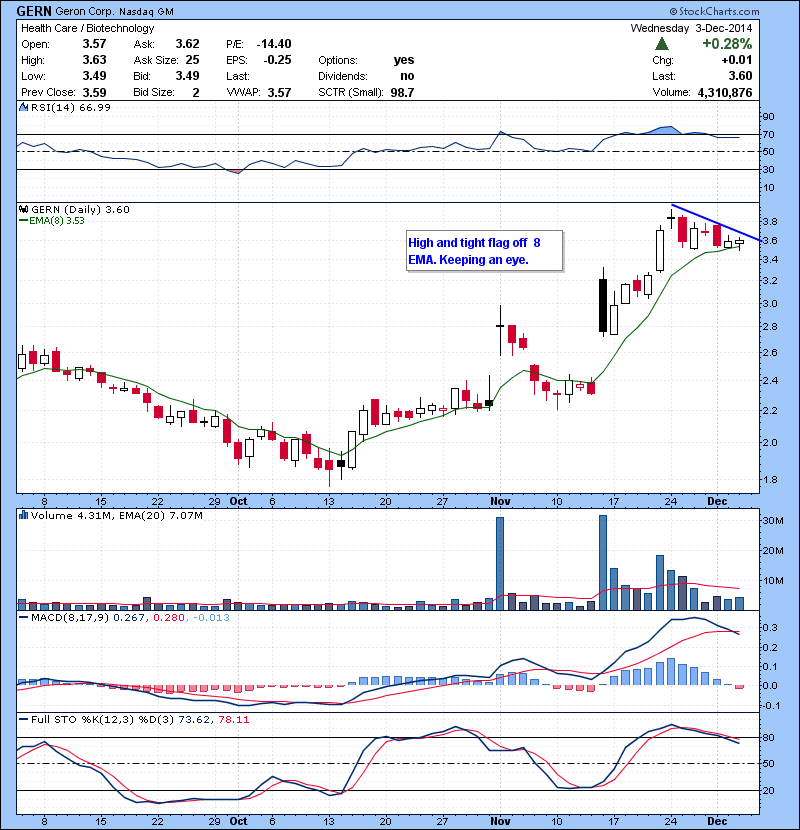Click the price axis label 3.8
Viewport: 800px width, 830px height.
pyautogui.click(x=770, y=221)
